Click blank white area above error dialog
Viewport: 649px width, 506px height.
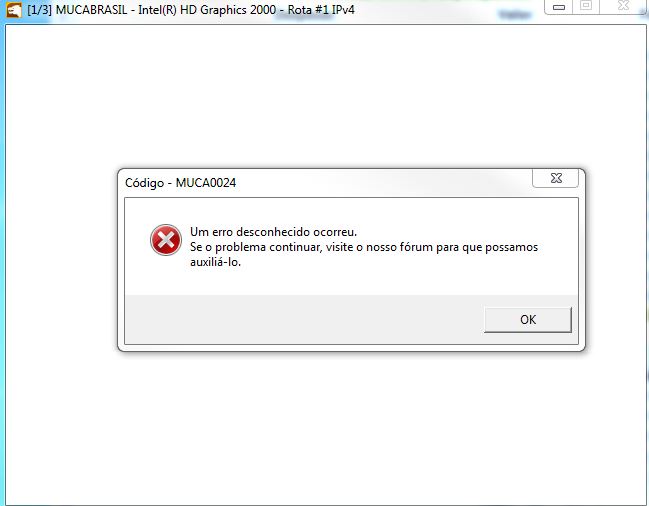pos(326,96)
